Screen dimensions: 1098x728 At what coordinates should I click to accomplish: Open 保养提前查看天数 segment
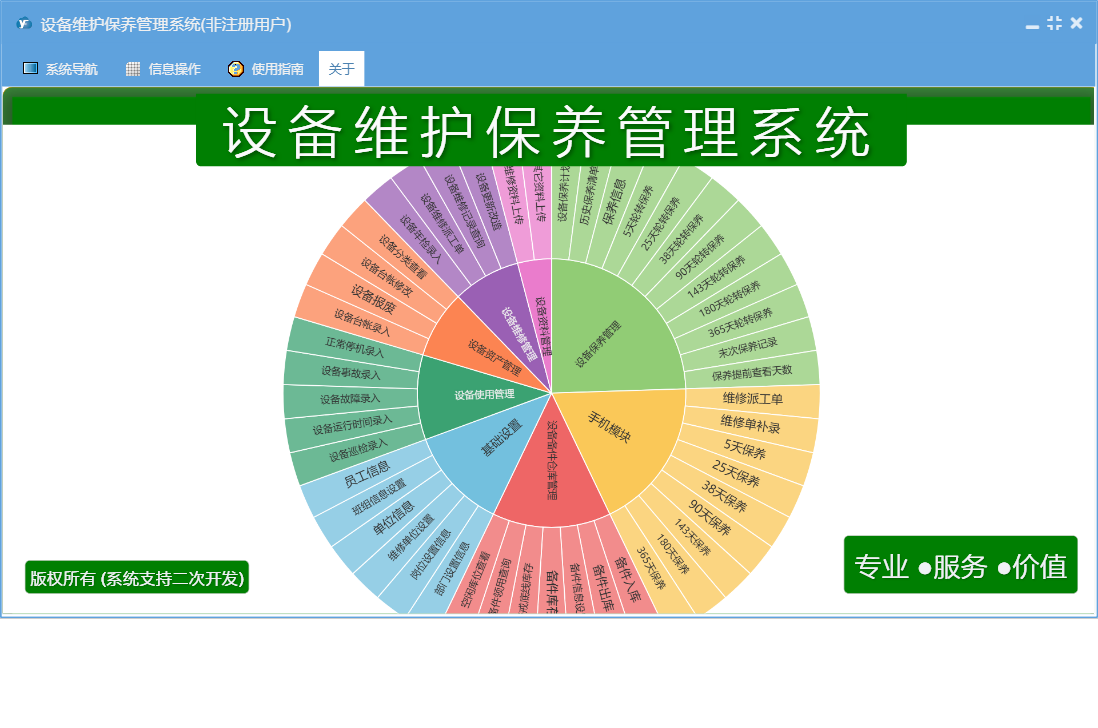pyautogui.click(x=751, y=372)
